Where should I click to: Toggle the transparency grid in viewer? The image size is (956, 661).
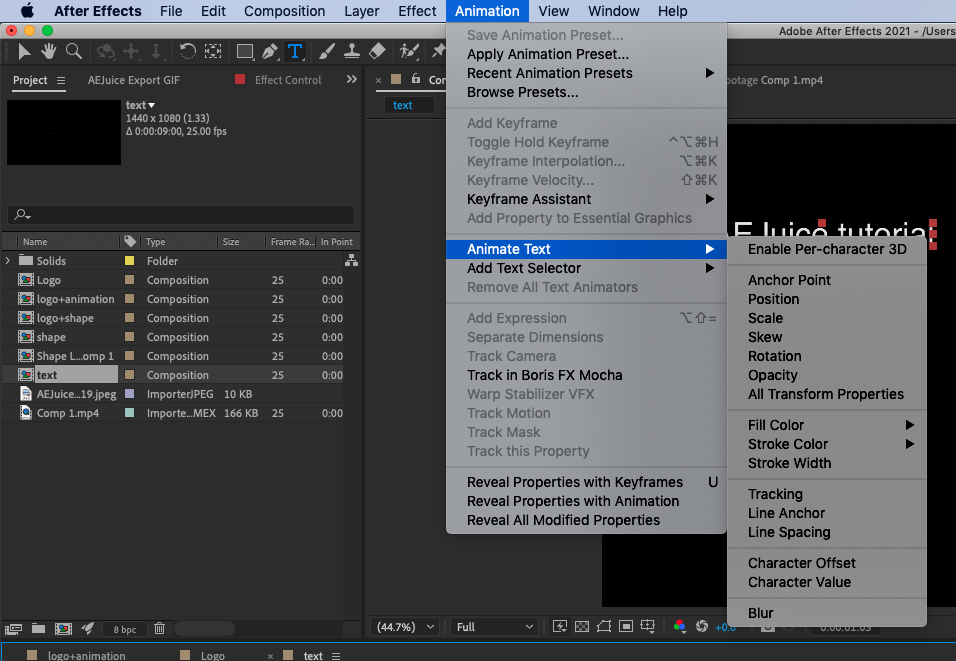pyautogui.click(x=581, y=627)
